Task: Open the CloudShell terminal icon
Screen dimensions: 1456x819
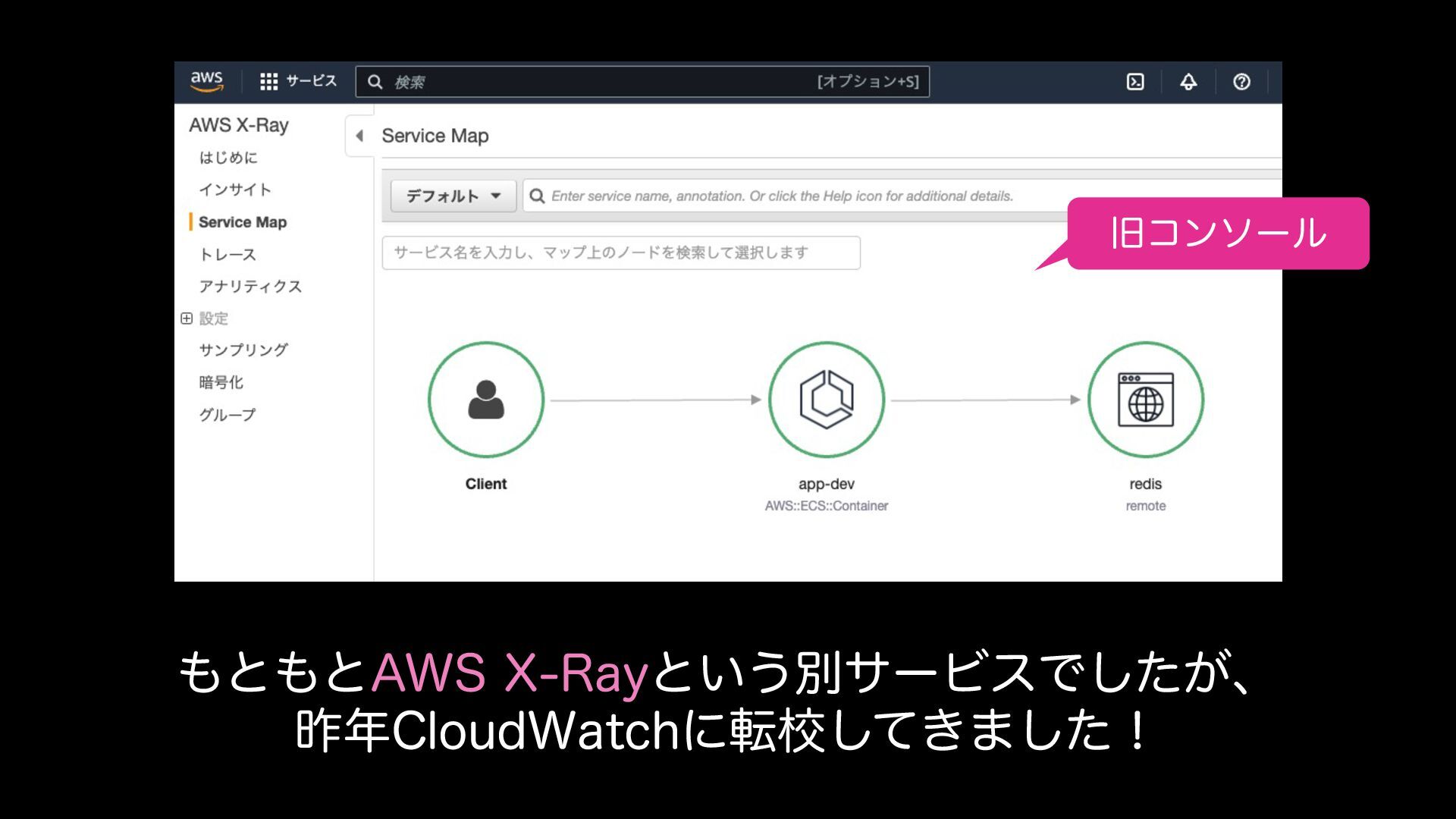Action: [x=1134, y=82]
